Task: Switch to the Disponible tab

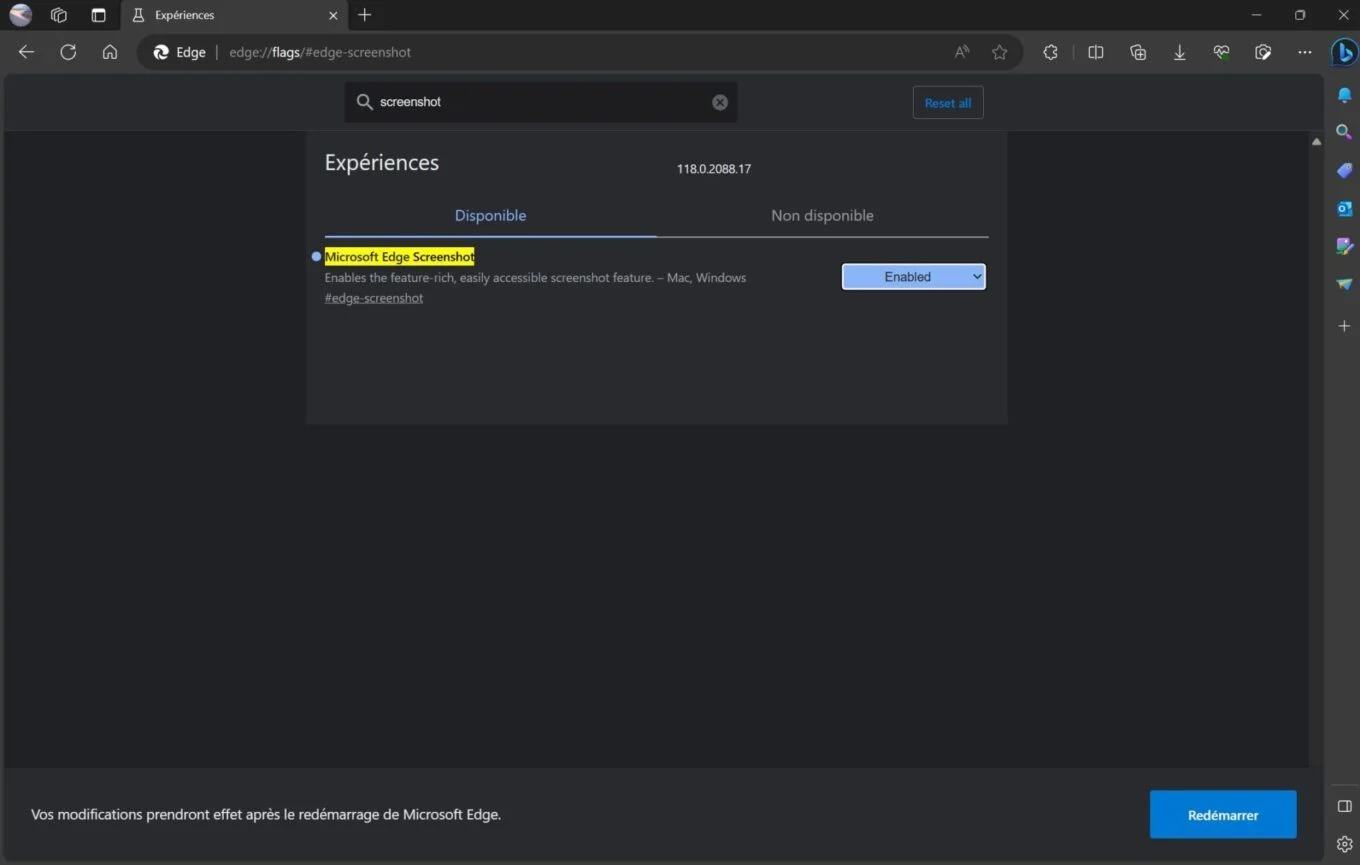Action: (490, 215)
